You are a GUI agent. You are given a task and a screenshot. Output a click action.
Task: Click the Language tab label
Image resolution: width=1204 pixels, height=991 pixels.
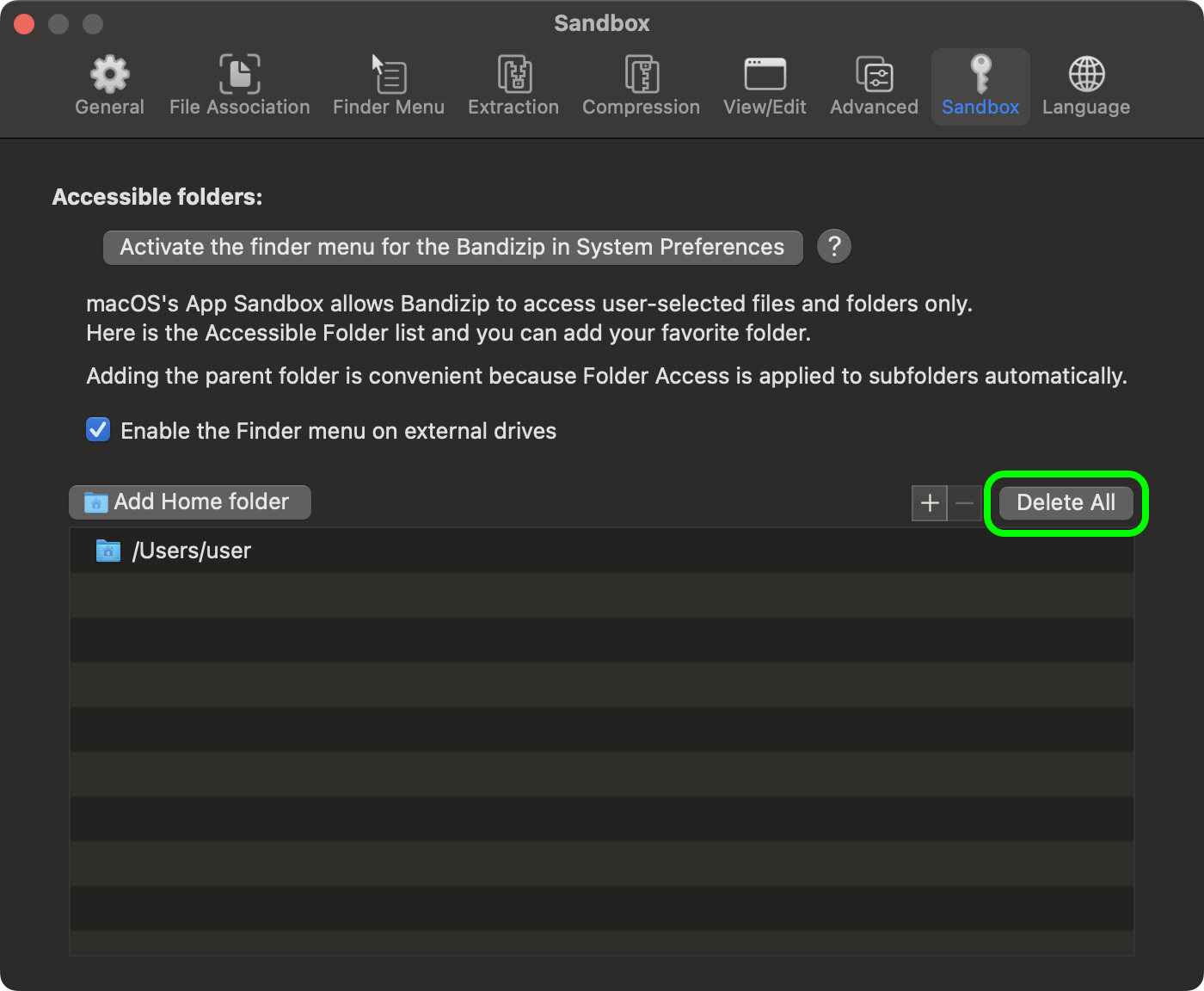(x=1086, y=108)
